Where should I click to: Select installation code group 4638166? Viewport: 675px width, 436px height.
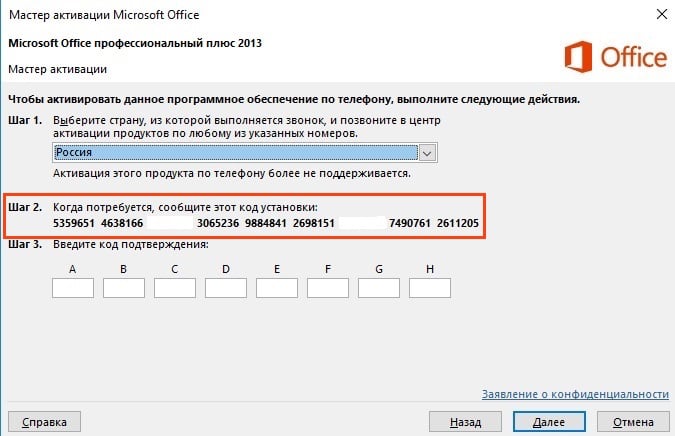coord(122,223)
